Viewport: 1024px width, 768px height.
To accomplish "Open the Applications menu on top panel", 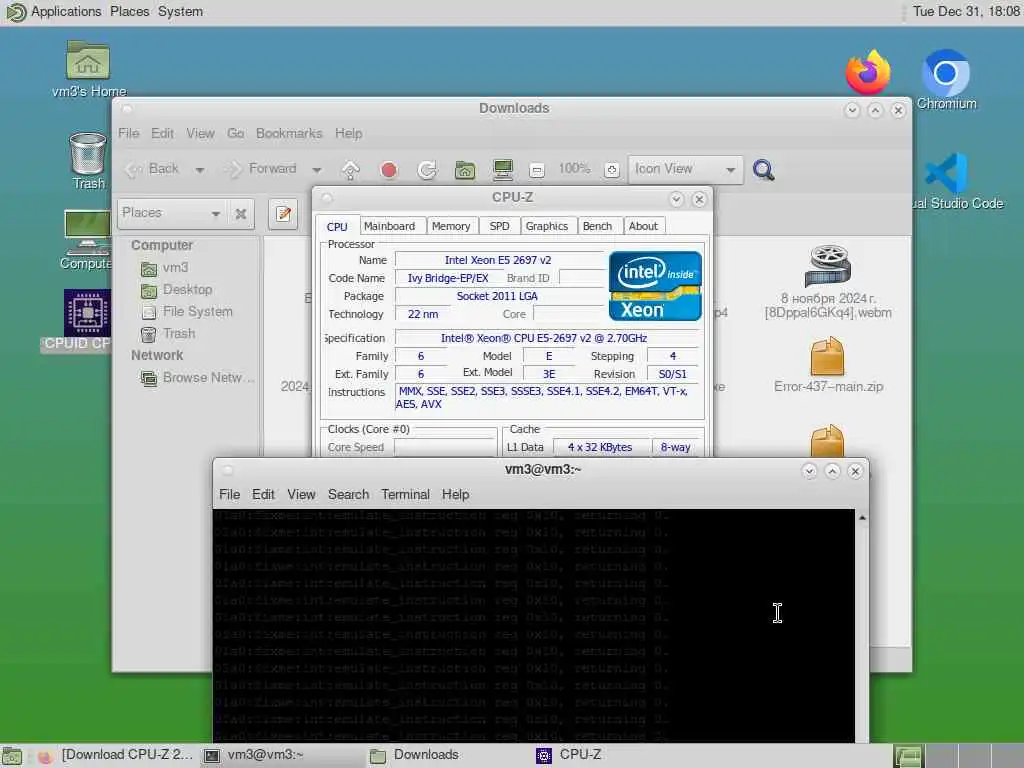I will tap(66, 12).
